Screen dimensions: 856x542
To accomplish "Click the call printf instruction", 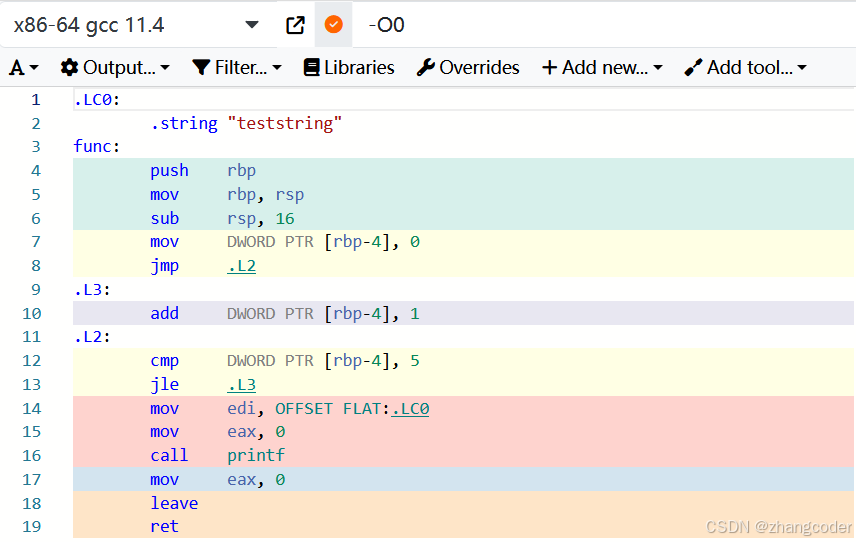I will pos(218,456).
